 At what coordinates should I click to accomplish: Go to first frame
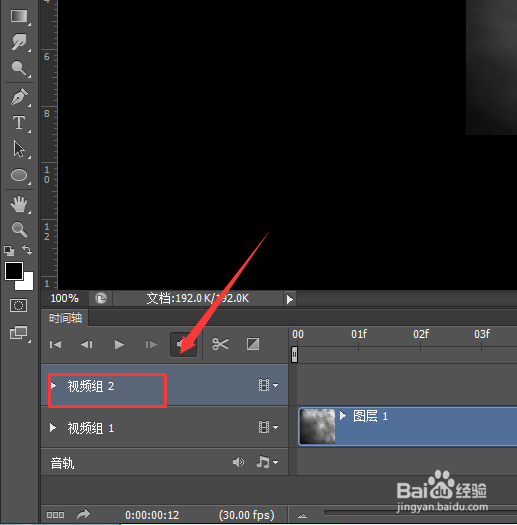click(x=56, y=344)
